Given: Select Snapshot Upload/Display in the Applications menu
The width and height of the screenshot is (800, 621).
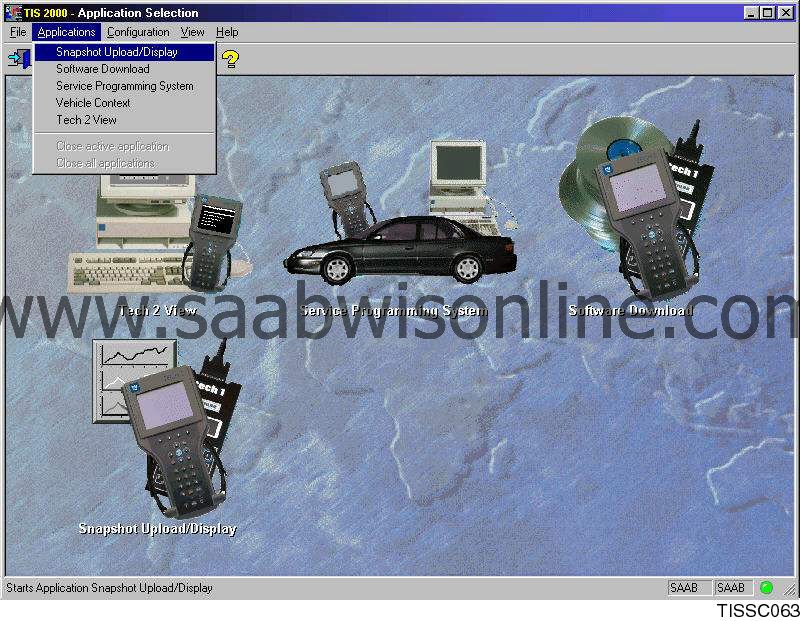Looking at the screenshot, I should click(116, 52).
